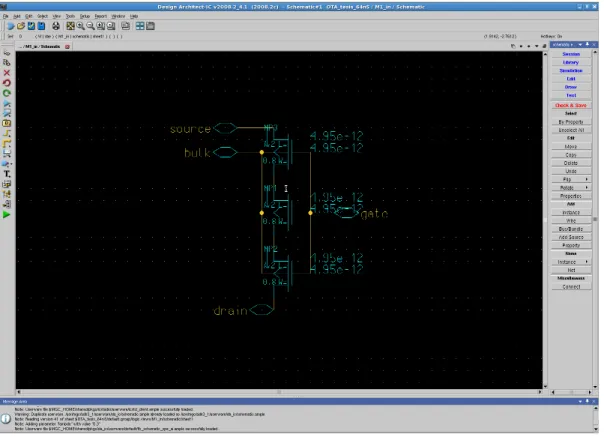Expand the Name Instance submenu arrow
Image resolution: width=604 pixels, height=437 pixels.
click(587, 262)
